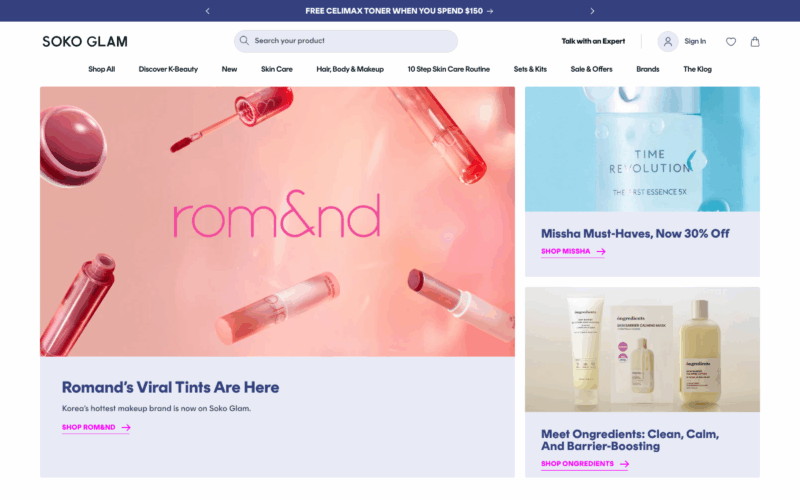Open the Ongredients products image
Viewport: 800px width, 500px height.
pyautogui.click(x=642, y=349)
